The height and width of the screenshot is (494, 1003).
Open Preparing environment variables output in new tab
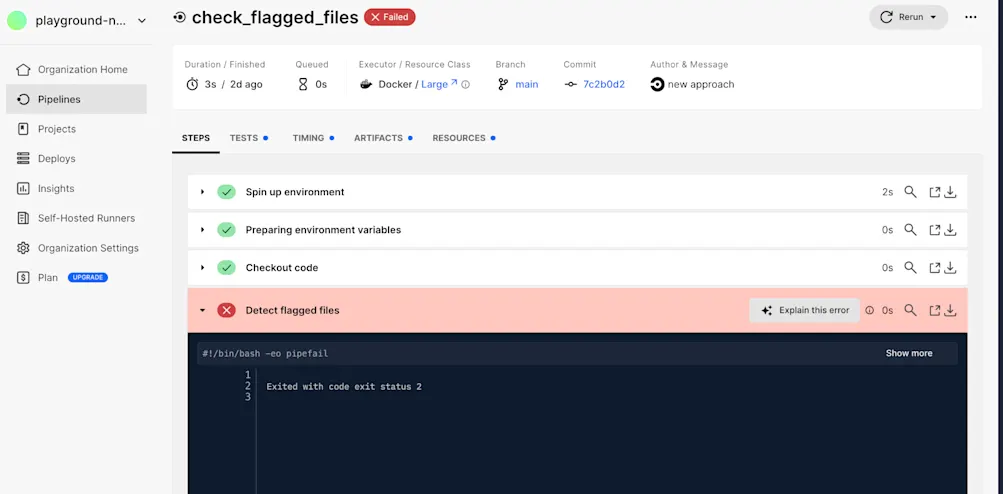tap(935, 230)
